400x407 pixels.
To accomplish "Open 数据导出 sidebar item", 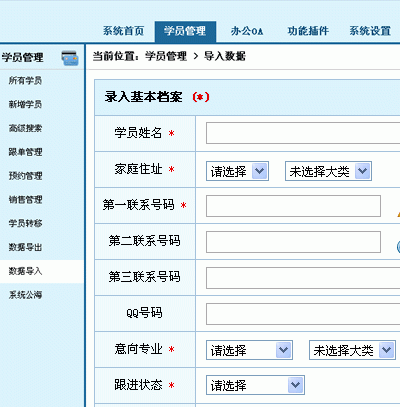I will point(25,247).
